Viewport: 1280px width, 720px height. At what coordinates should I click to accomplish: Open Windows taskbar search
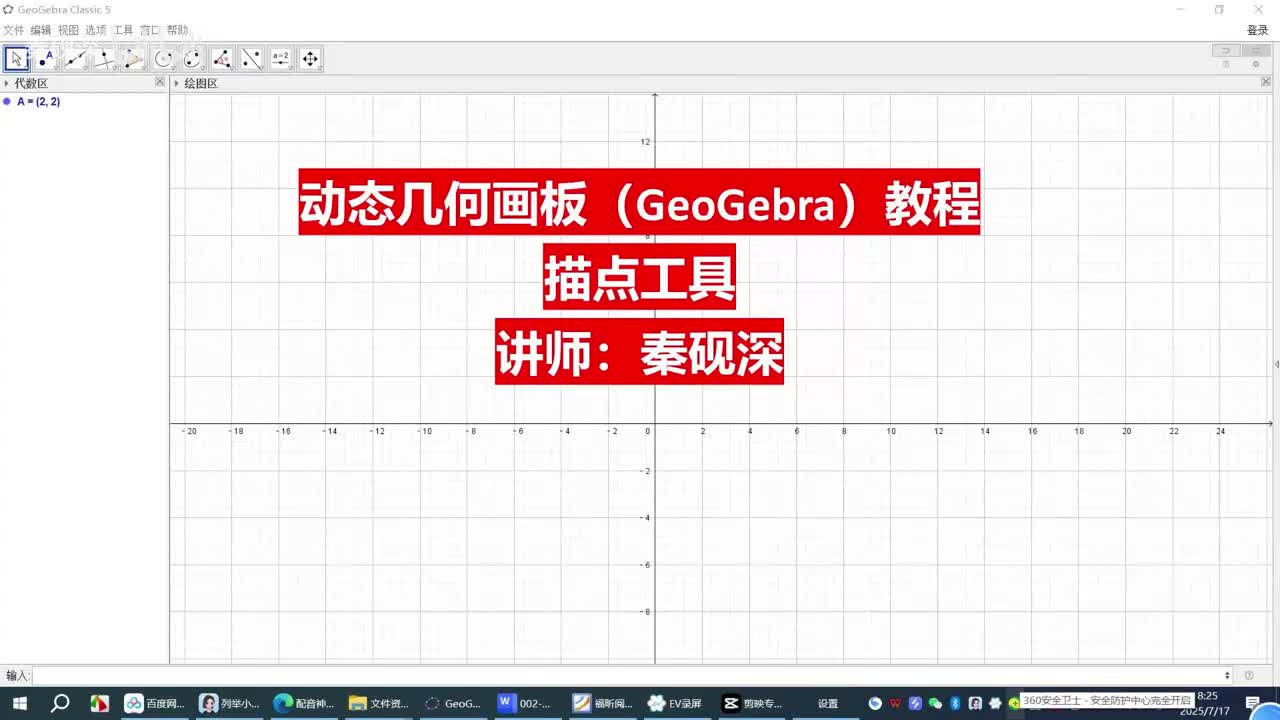click(x=60, y=703)
